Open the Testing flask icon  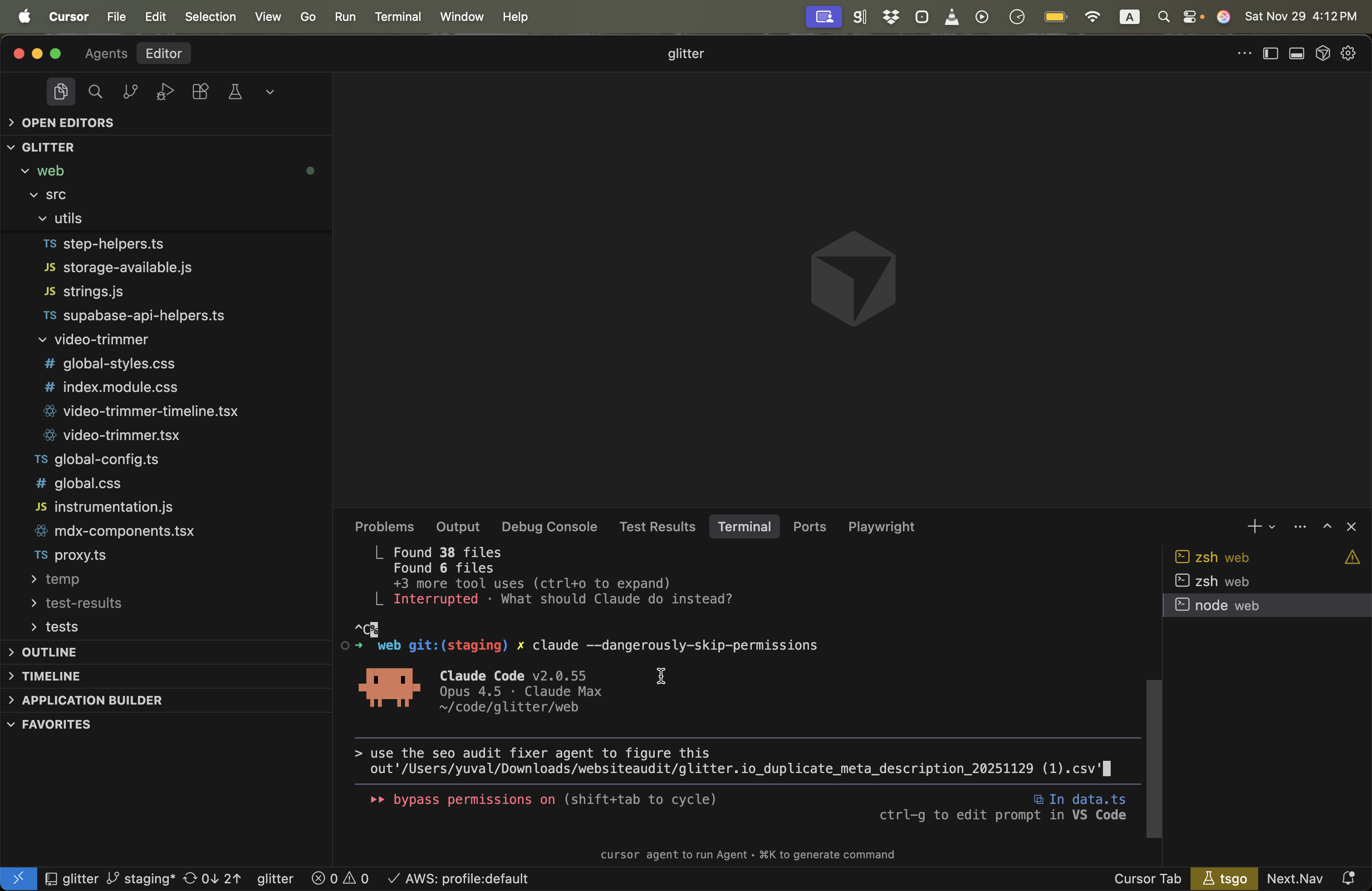pyautogui.click(x=235, y=92)
